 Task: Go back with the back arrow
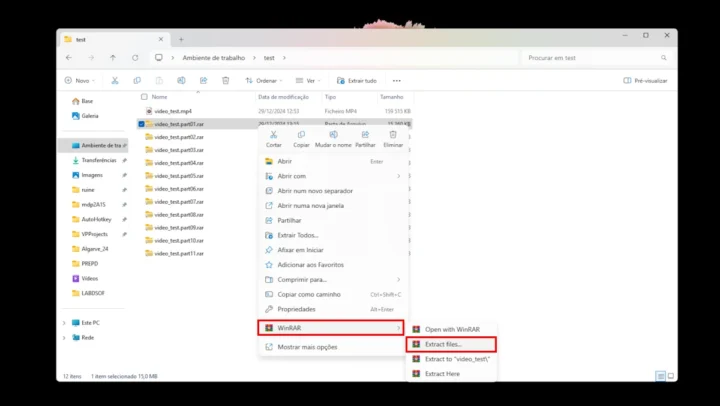tap(69, 58)
